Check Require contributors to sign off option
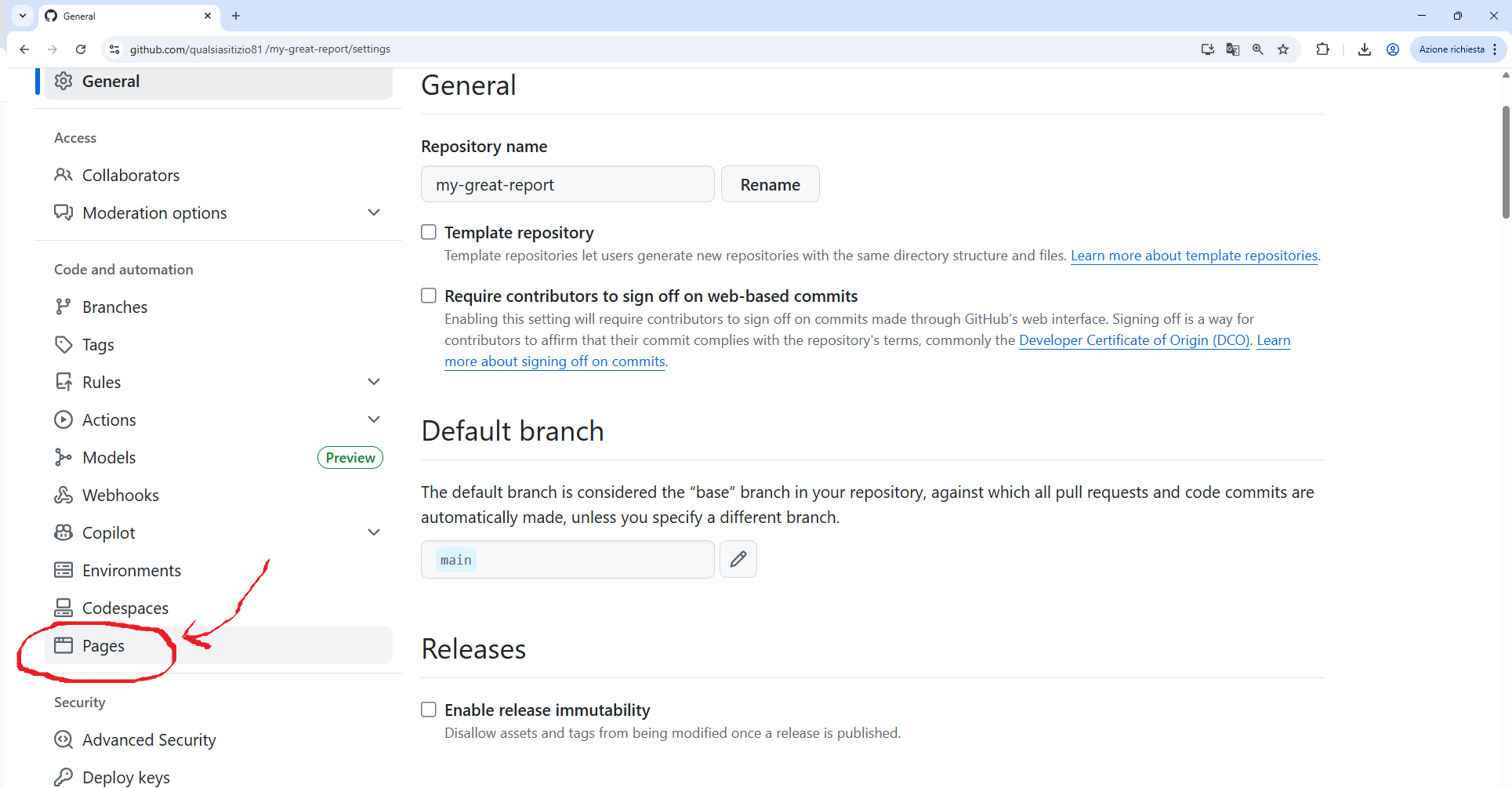Viewport: 1512px width, 788px height. coord(429,296)
